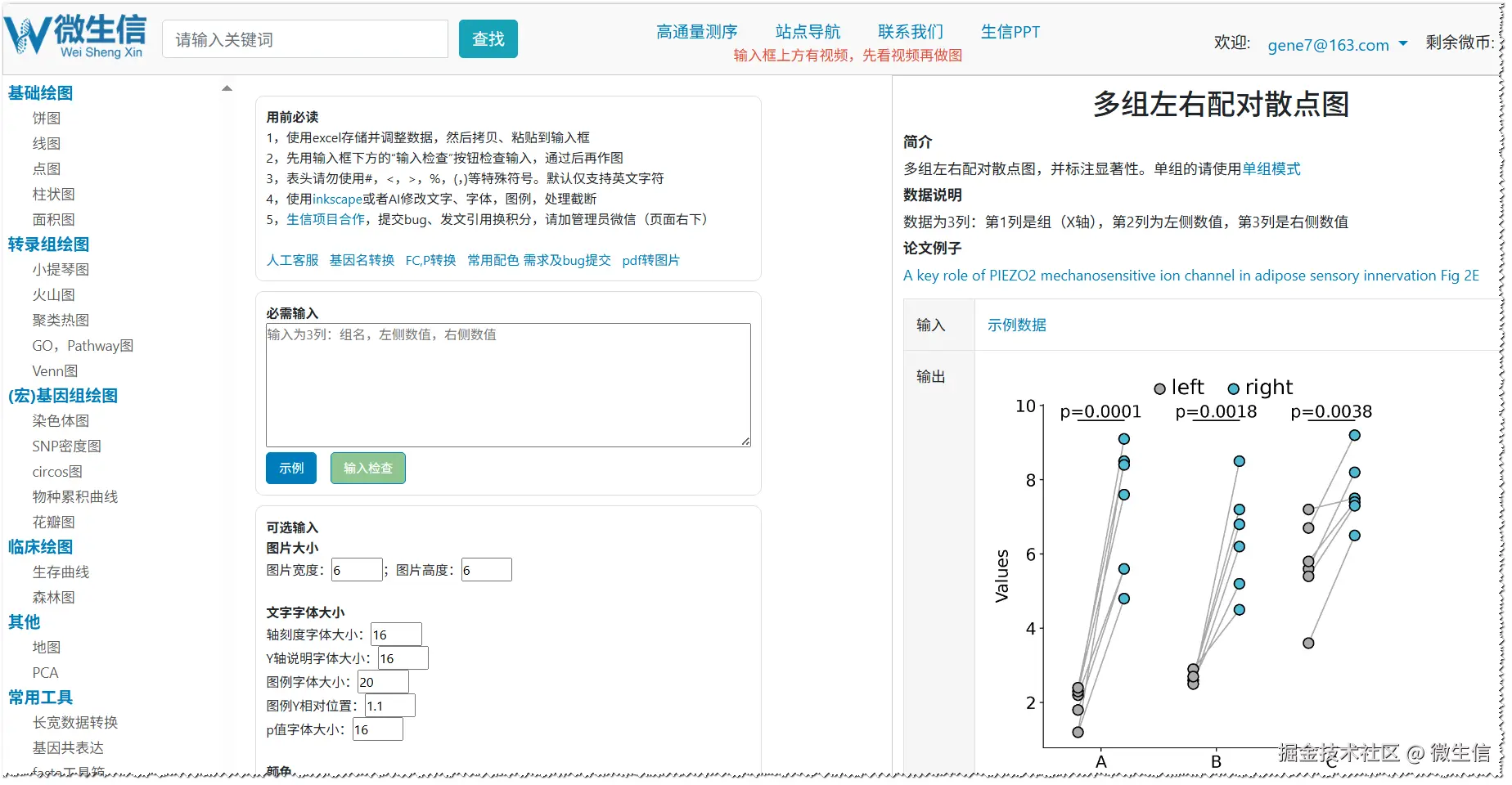Click the 必需输入 data textarea
This screenshot has height=785, width=1512.
point(508,385)
